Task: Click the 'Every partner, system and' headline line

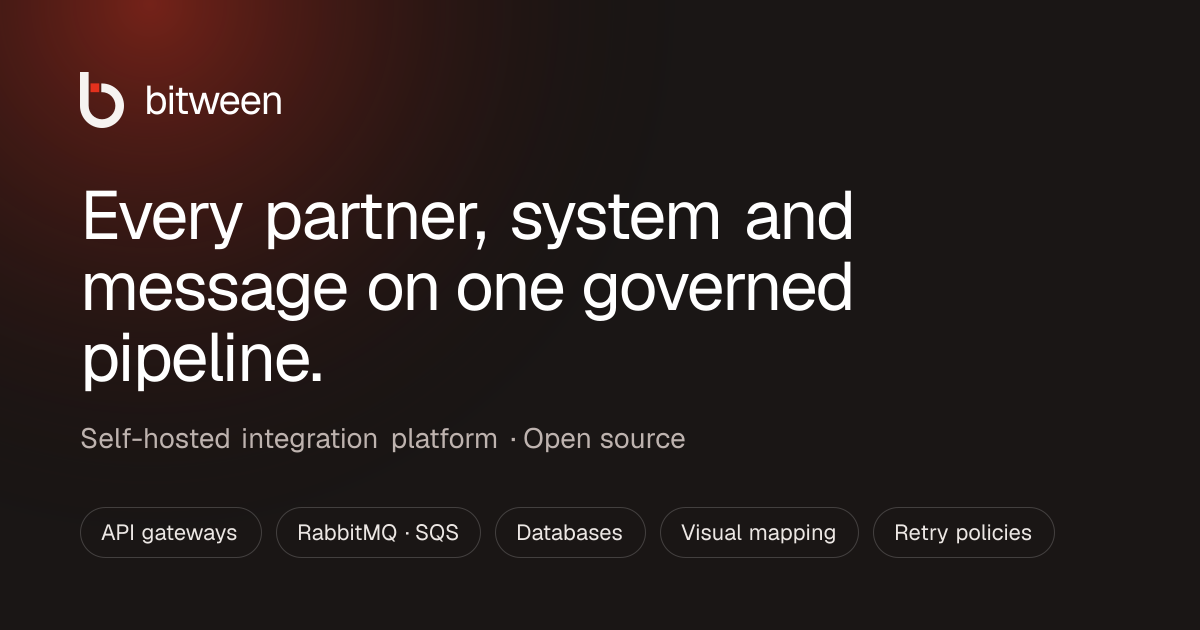Action: [468, 218]
